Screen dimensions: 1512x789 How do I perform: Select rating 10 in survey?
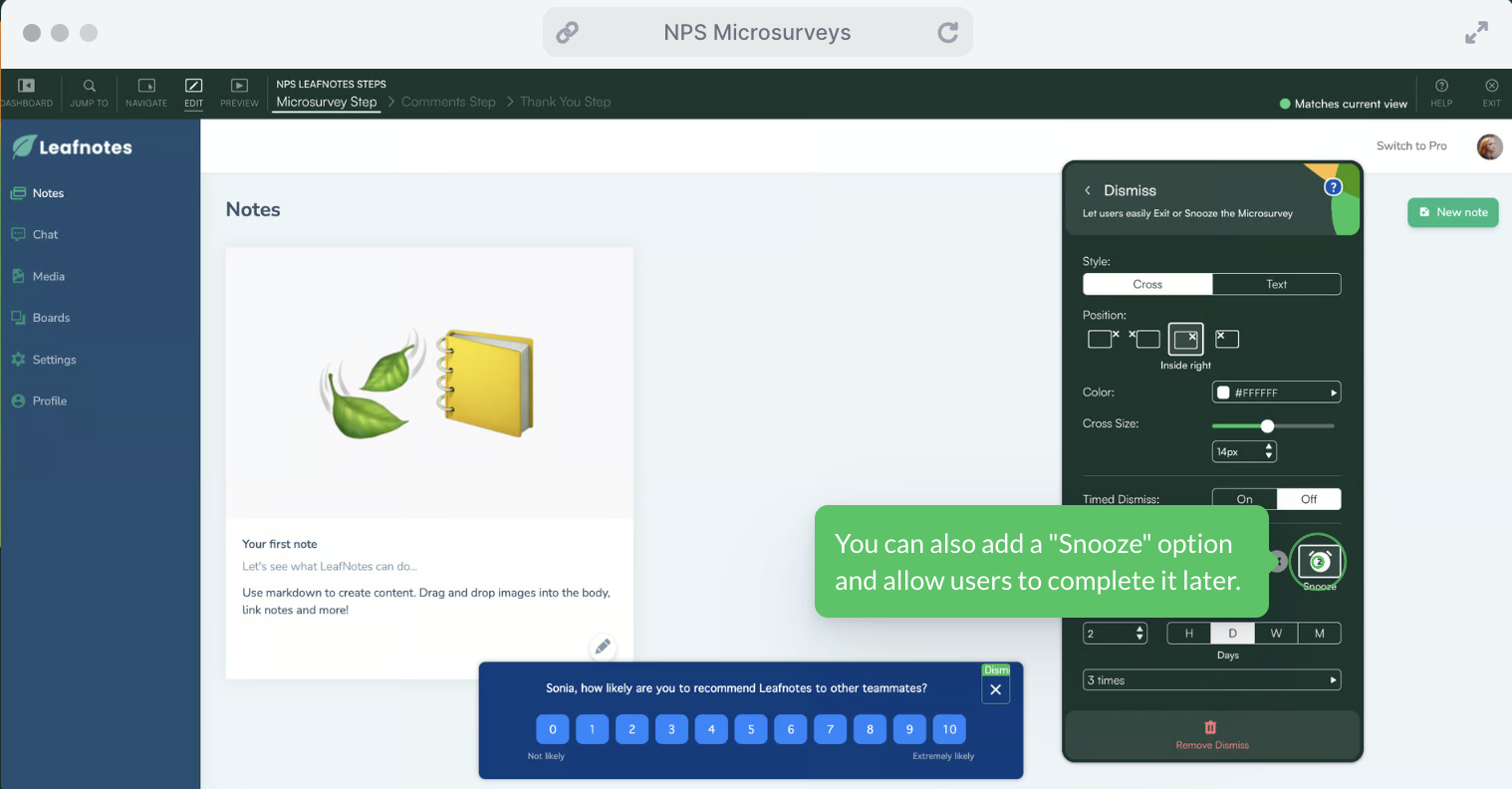click(949, 729)
